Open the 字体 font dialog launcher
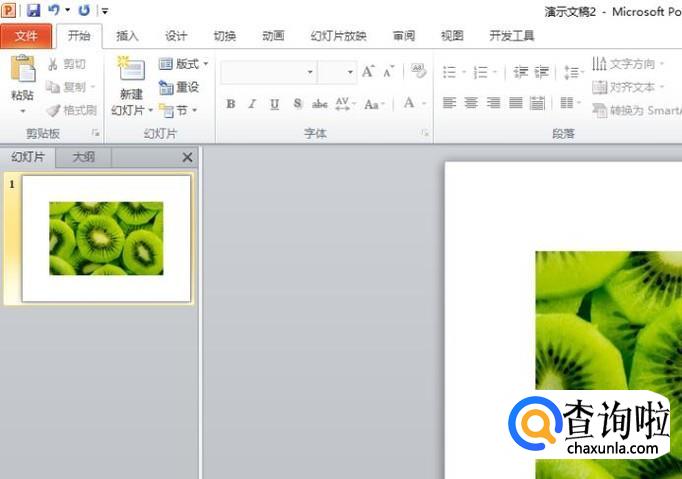The image size is (682, 479). pyautogui.click(x=425, y=133)
